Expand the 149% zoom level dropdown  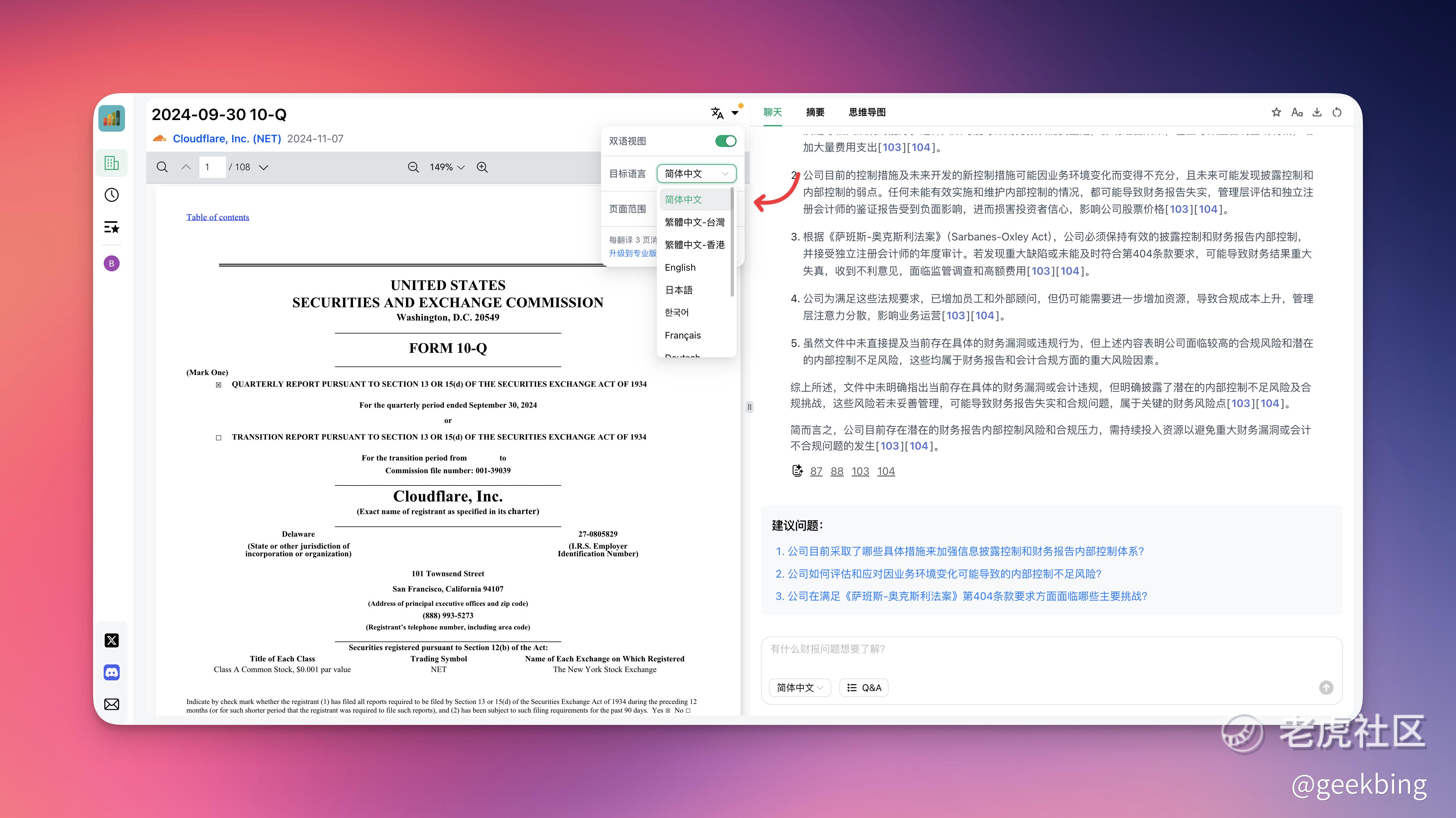coord(446,167)
